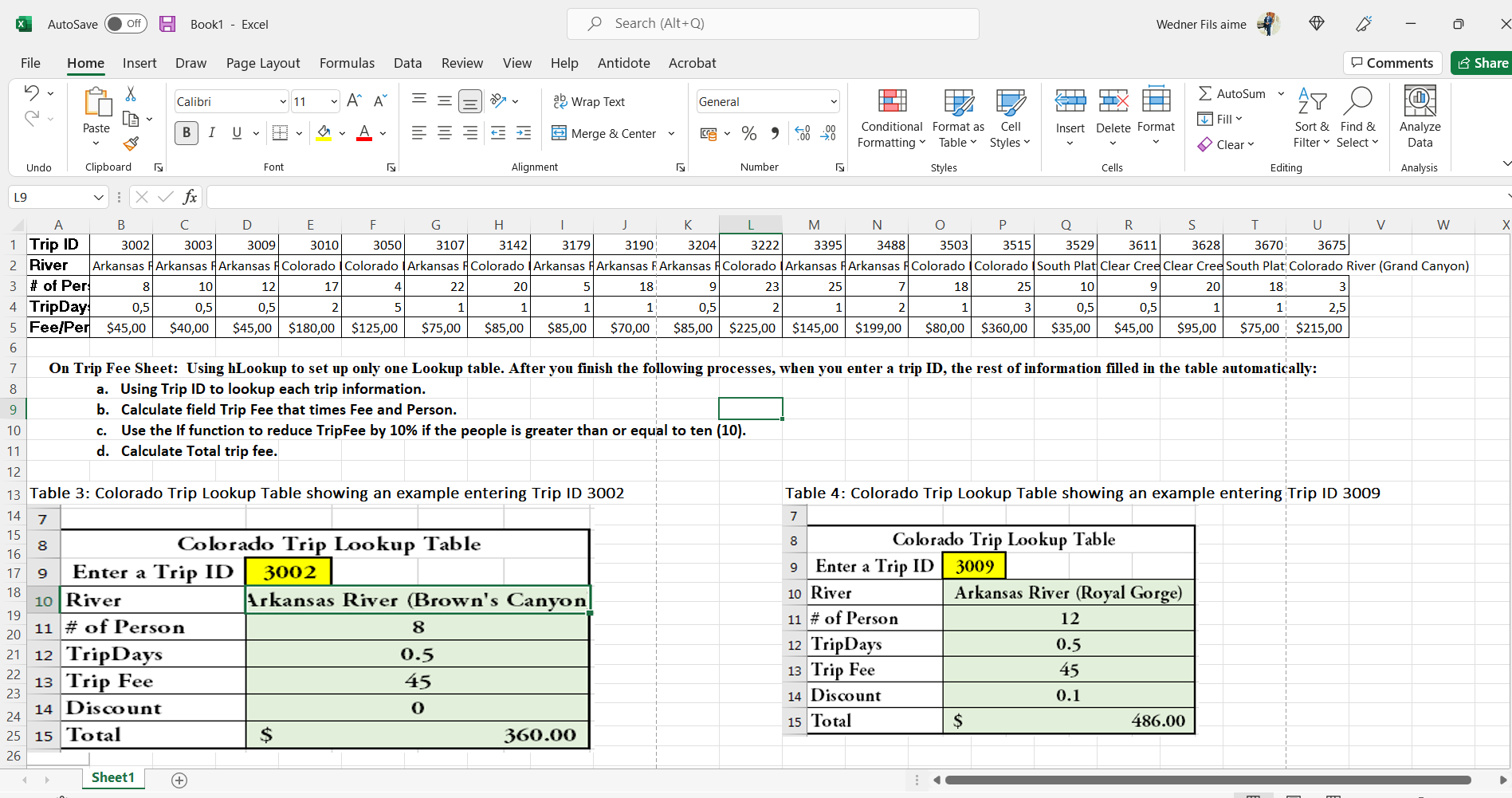Toggle Bold formatting
This screenshot has height=798, width=1512.
tap(186, 133)
